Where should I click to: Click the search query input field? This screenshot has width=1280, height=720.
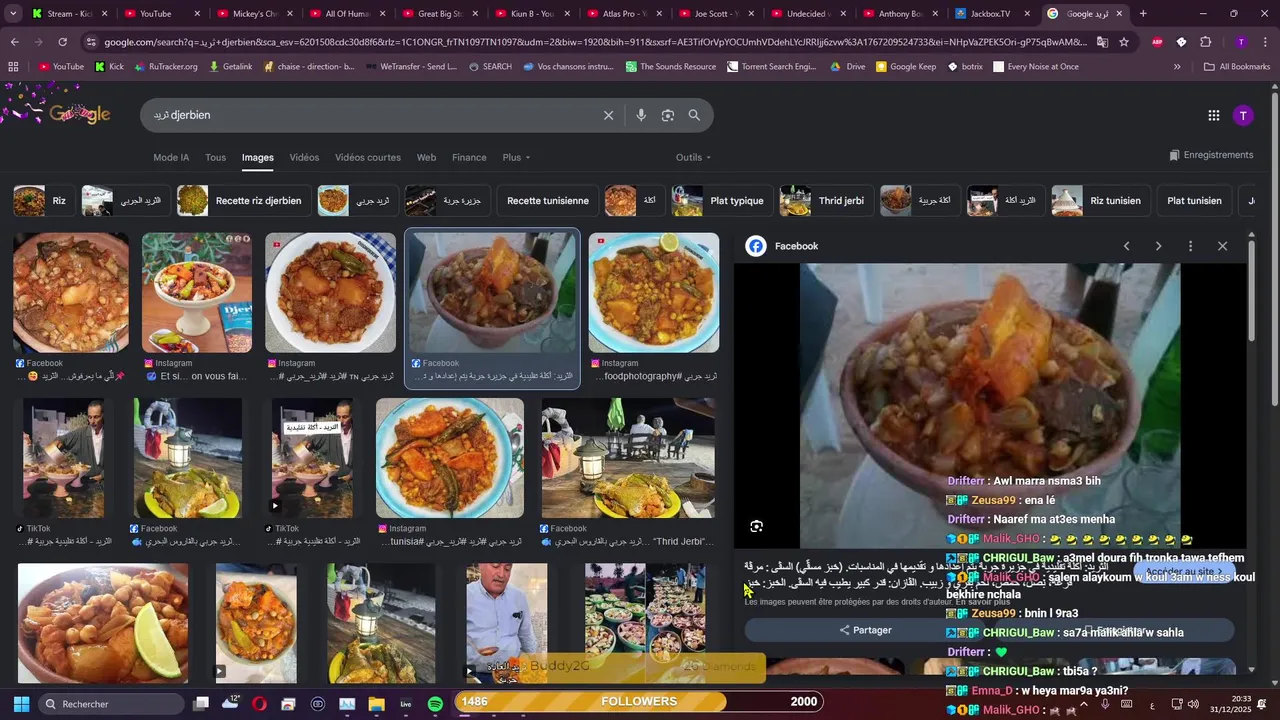pos(370,115)
